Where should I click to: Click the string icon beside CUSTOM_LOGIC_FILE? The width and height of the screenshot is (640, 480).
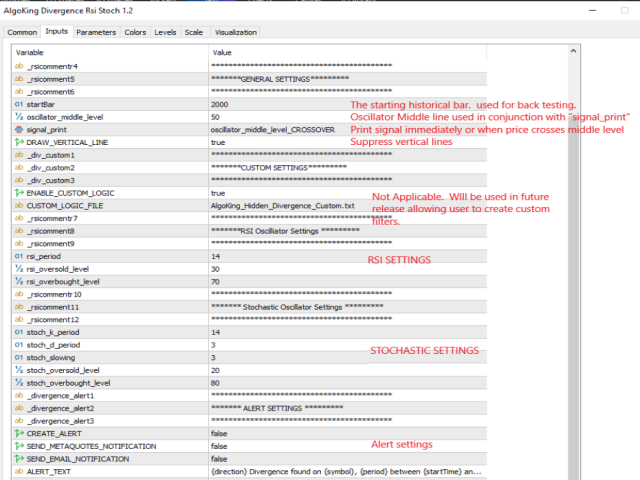19,205
